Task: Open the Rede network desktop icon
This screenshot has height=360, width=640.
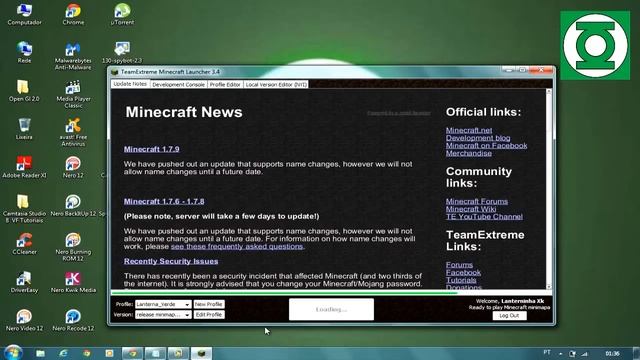Action: click(x=24, y=52)
